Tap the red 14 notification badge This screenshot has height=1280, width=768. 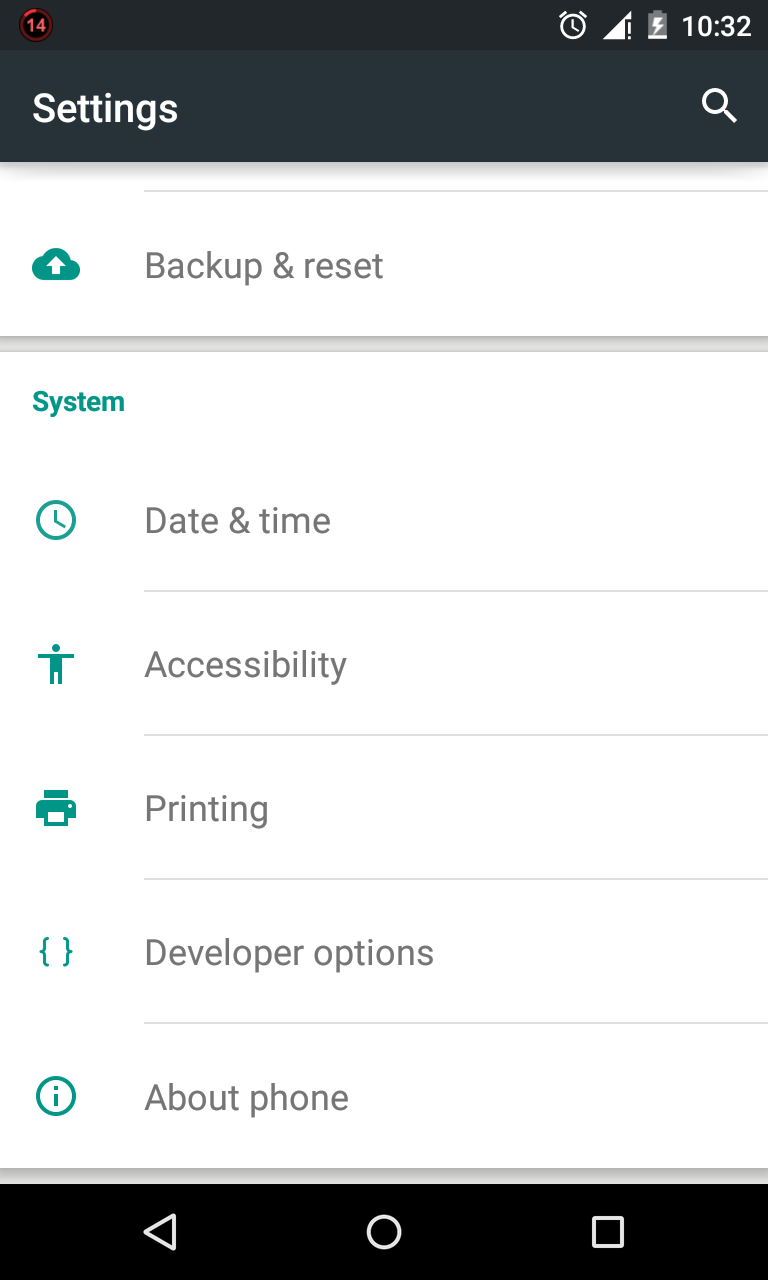(36, 25)
